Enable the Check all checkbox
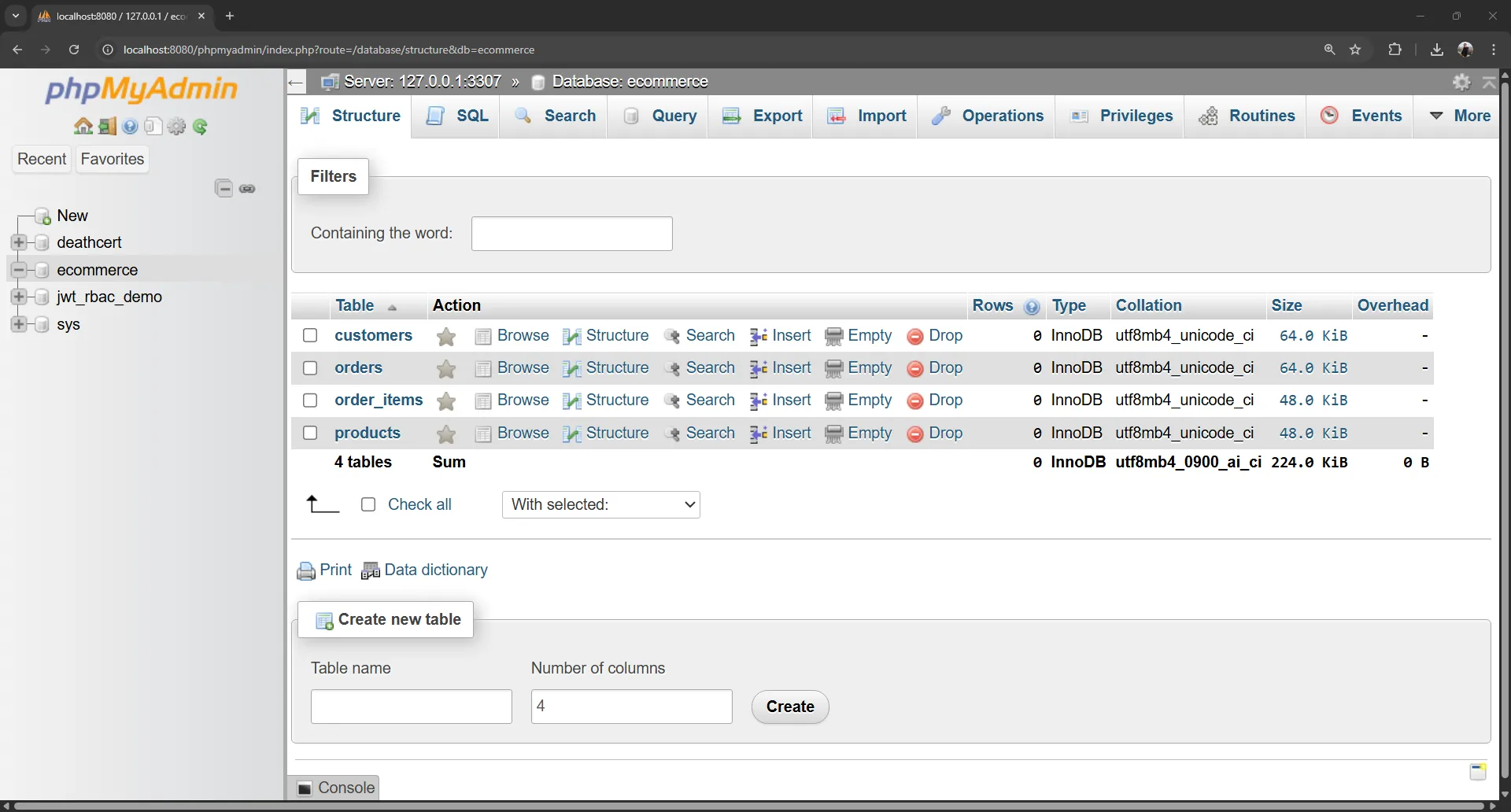1511x812 pixels. (x=368, y=504)
